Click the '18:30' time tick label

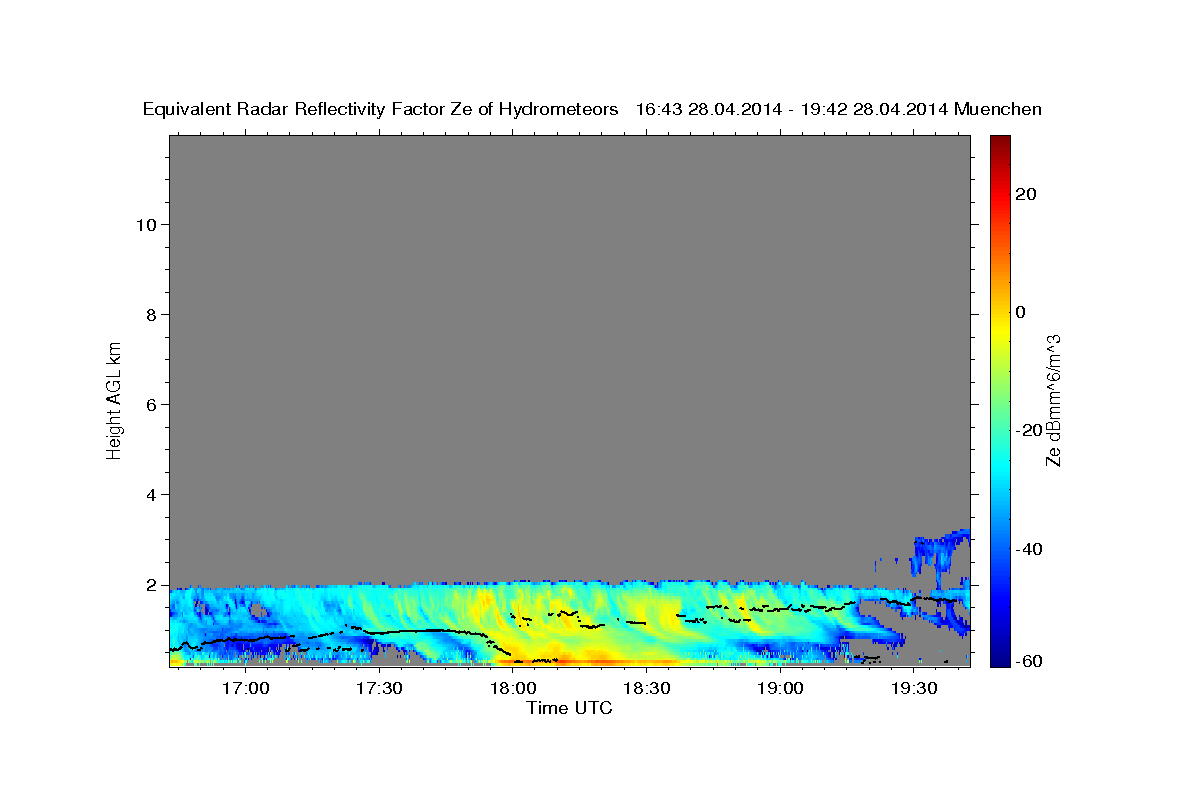point(646,688)
